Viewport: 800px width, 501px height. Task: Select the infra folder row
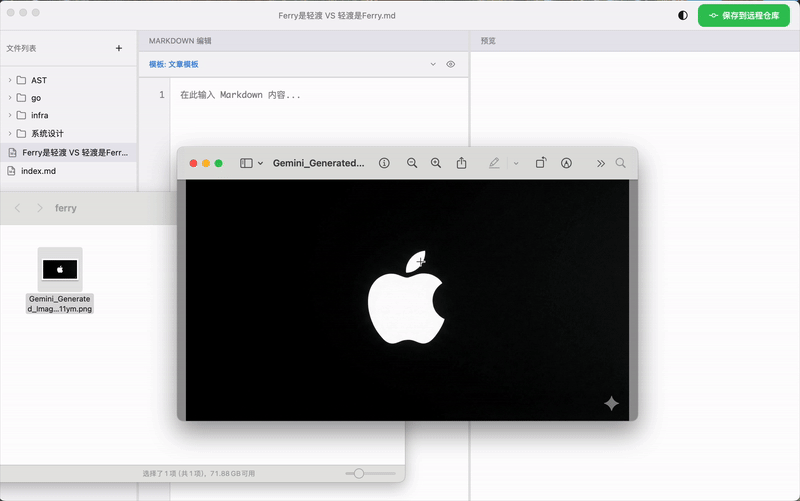point(68,115)
